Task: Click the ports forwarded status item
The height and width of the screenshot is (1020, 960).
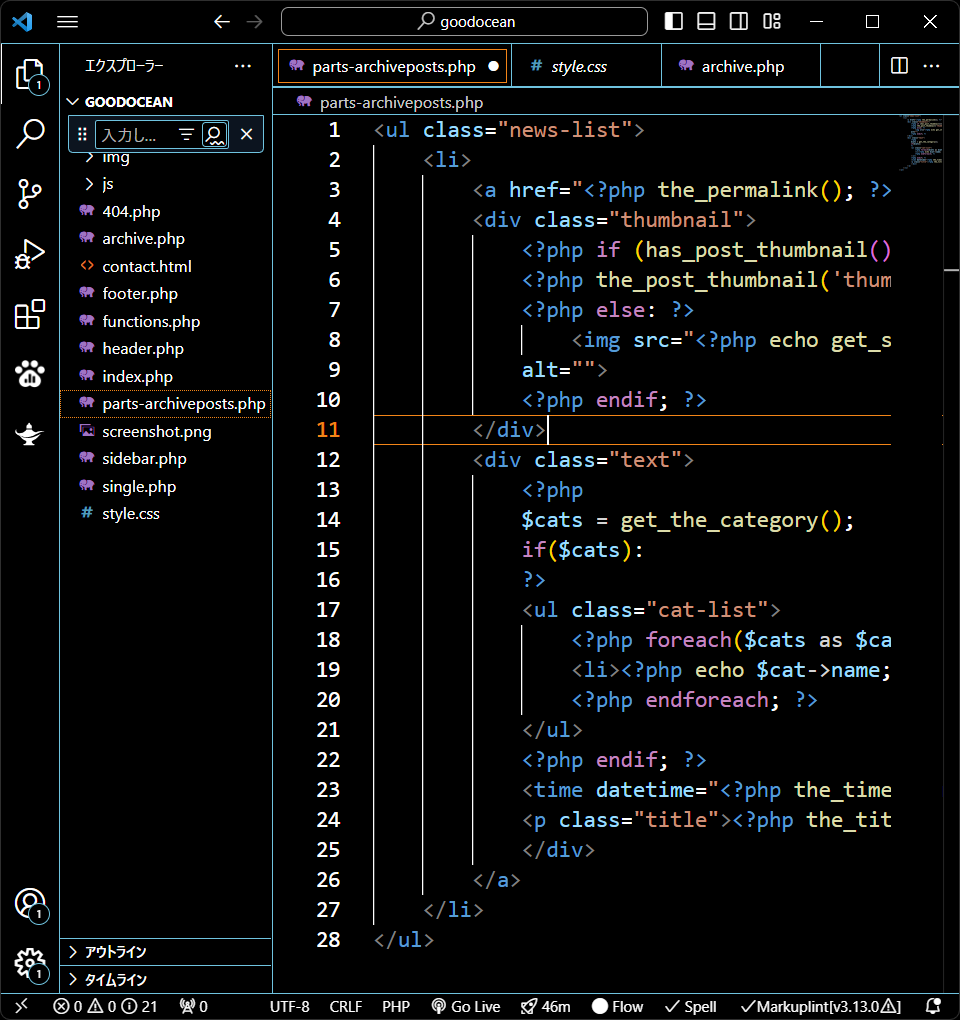Action: [x=193, y=1006]
